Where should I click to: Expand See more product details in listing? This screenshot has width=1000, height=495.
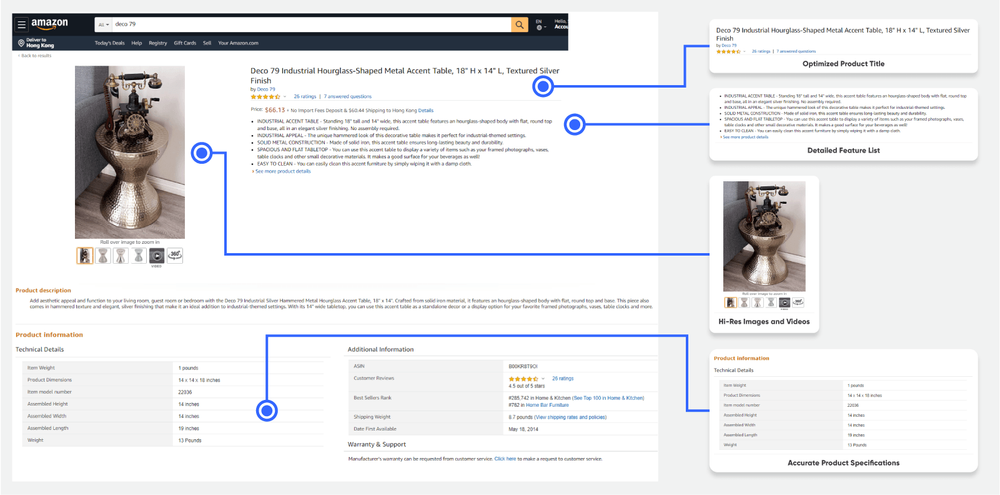tap(283, 171)
